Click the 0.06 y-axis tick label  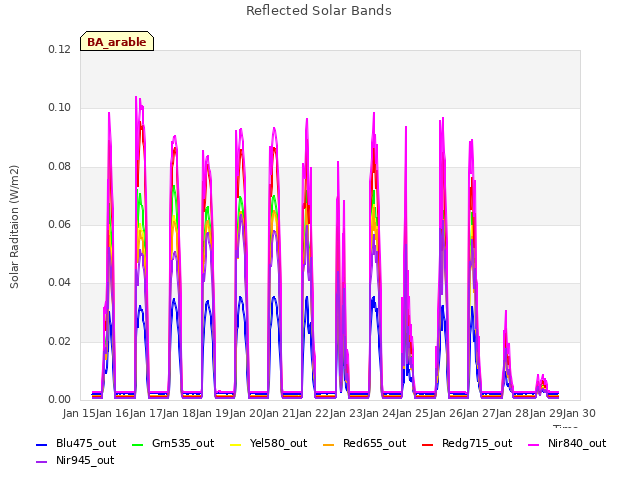pos(59,224)
